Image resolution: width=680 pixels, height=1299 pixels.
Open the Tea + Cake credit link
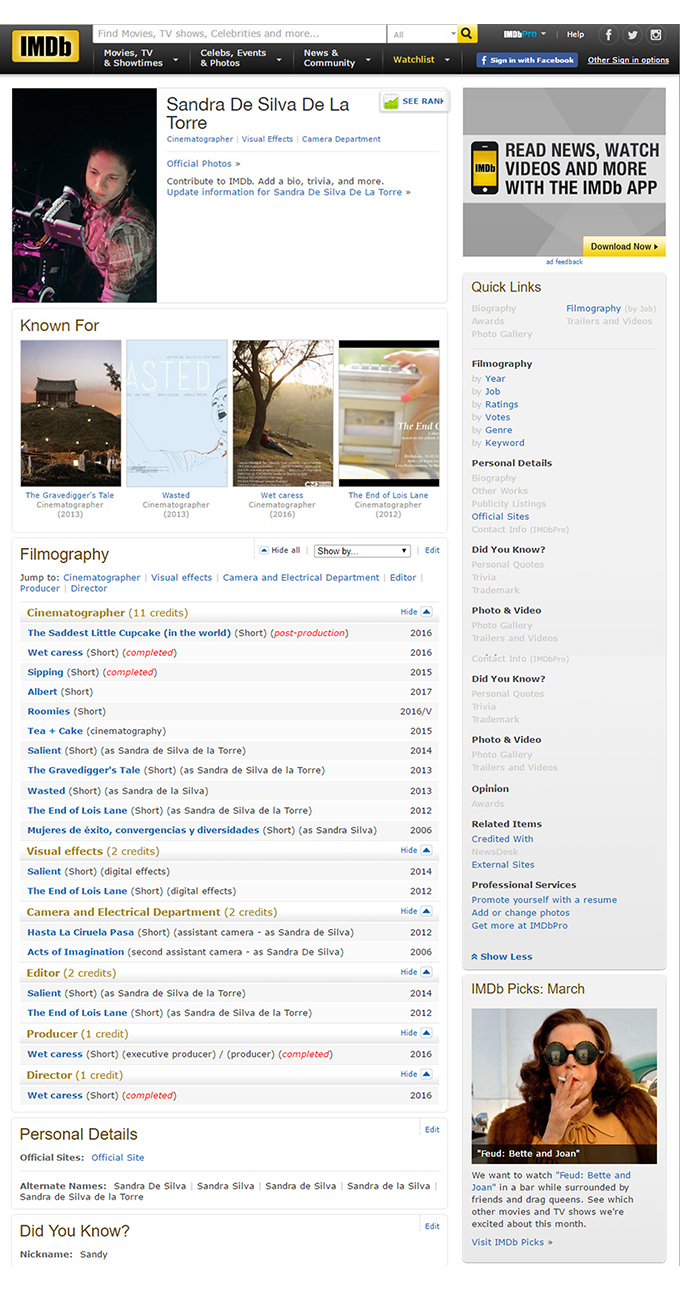click(55, 731)
